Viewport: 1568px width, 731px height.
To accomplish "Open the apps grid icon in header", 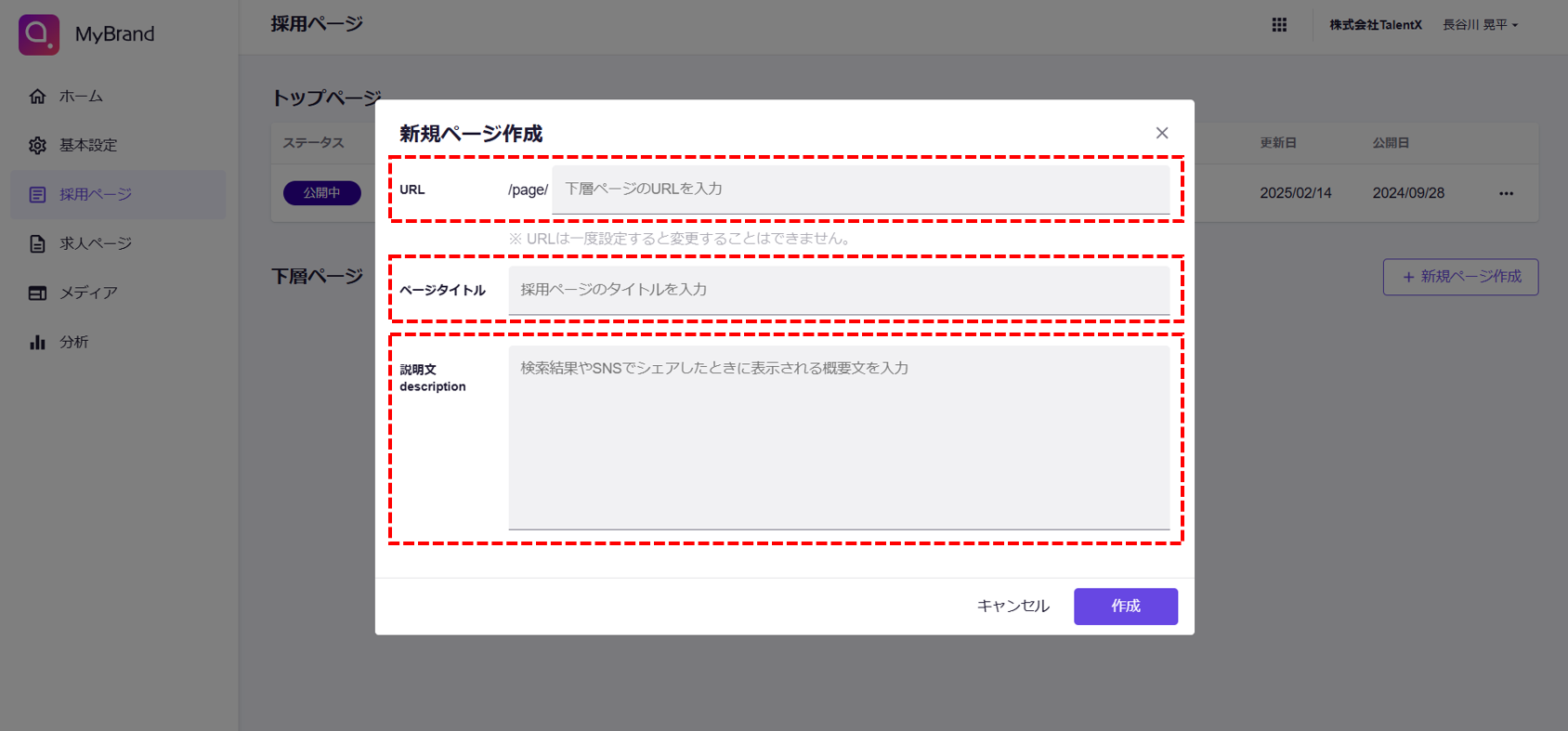I will [1279, 25].
